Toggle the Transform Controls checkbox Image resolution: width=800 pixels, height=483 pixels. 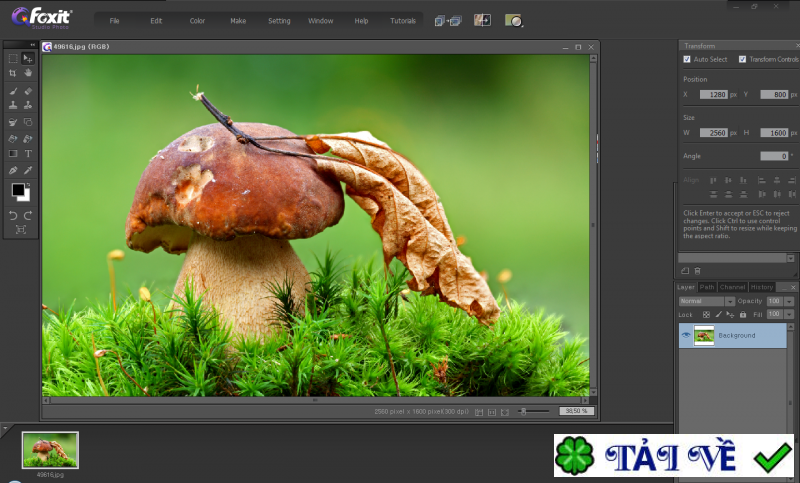tap(742, 60)
